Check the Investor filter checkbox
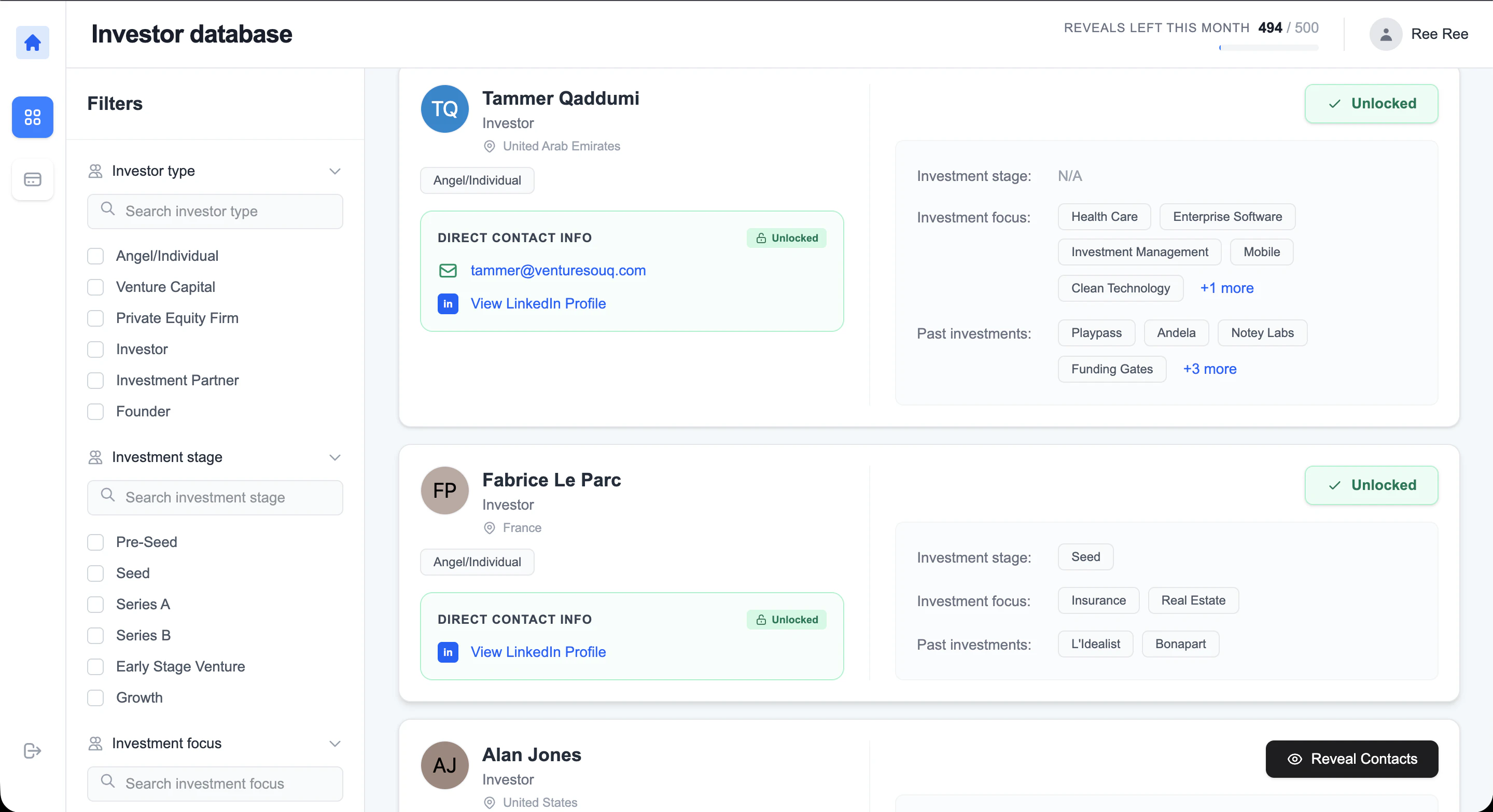This screenshot has height=812, width=1493. 95,349
